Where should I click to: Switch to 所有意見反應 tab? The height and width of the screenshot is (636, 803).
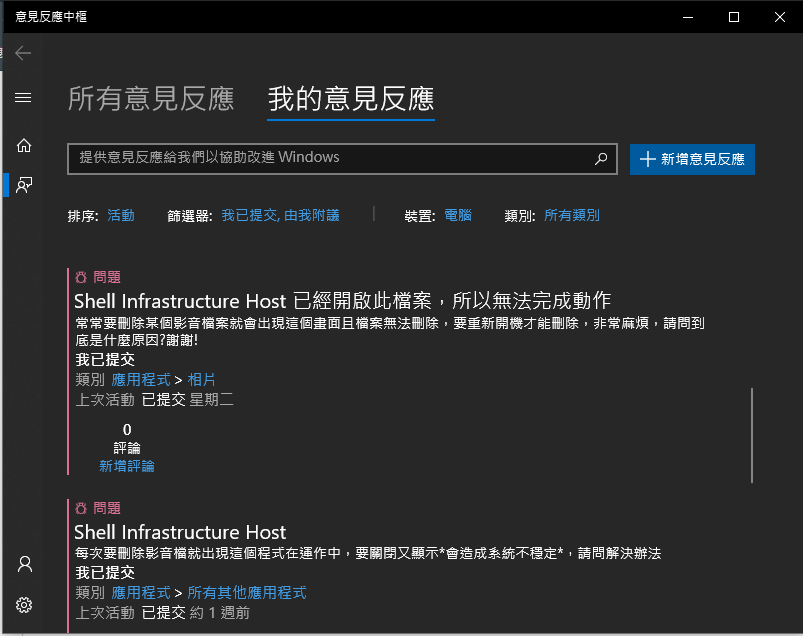click(x=151, y=98)
